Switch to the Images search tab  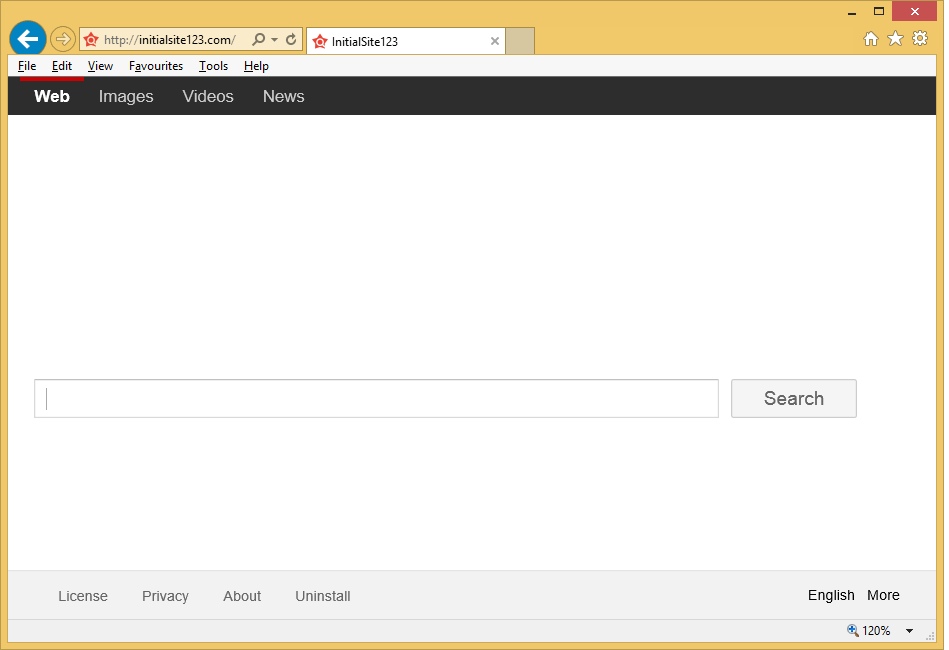pos(126,96)
